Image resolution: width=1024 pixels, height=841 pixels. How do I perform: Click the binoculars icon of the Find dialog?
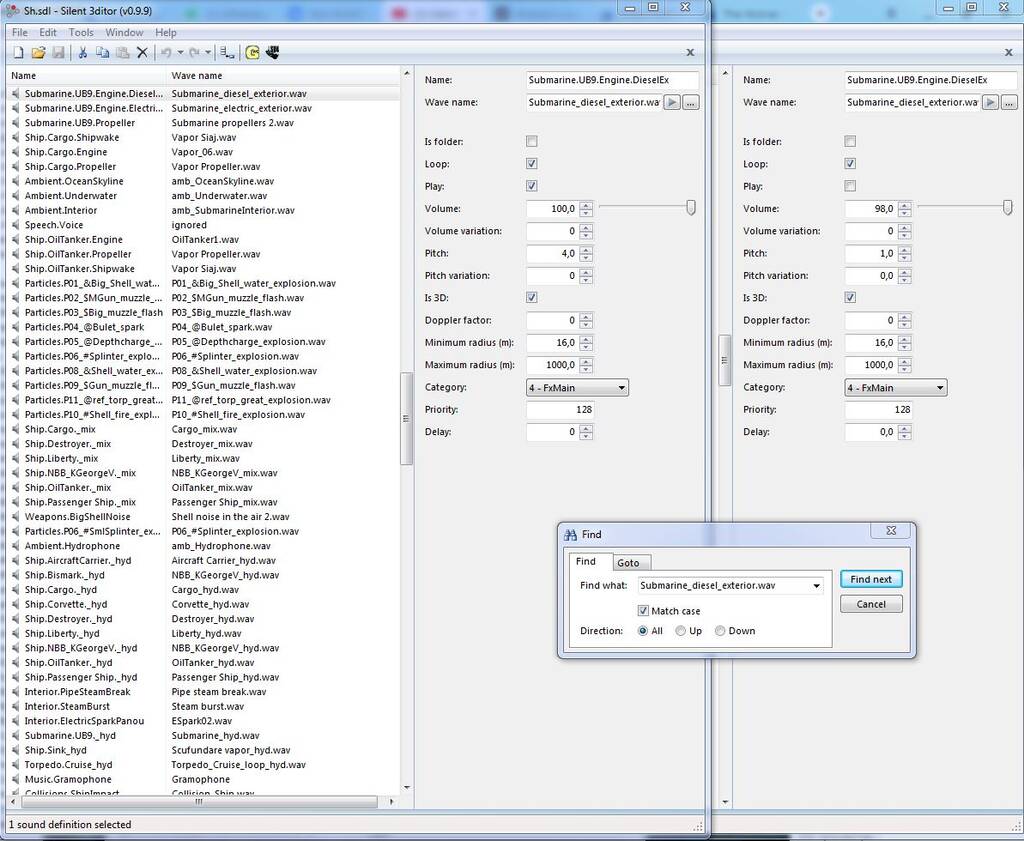tap(570, 535)
